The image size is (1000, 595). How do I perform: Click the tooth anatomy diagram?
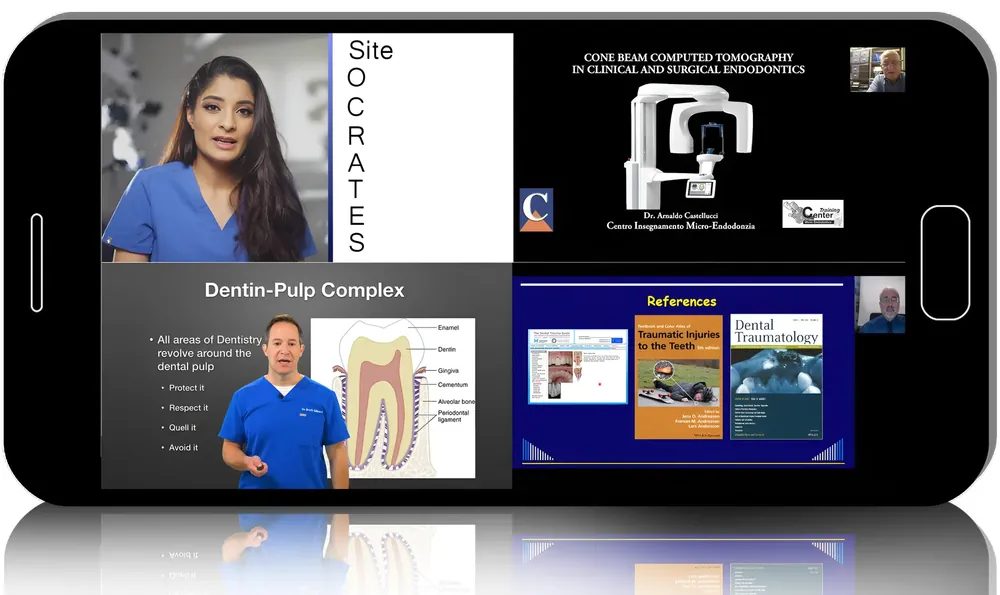pos(393,398)
